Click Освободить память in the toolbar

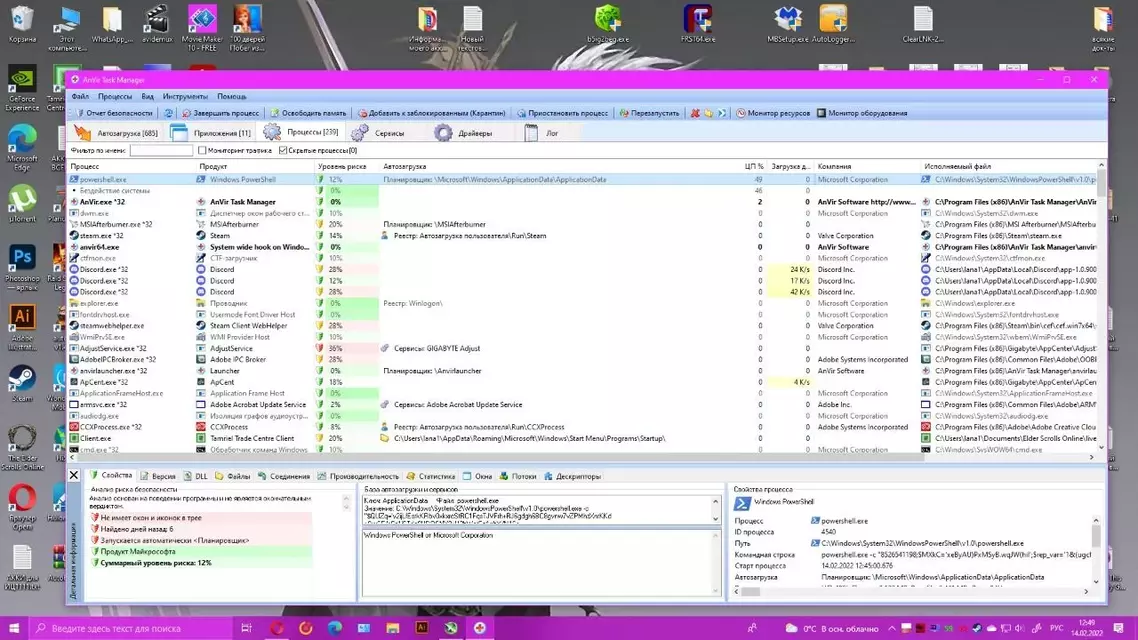(308, 113)
